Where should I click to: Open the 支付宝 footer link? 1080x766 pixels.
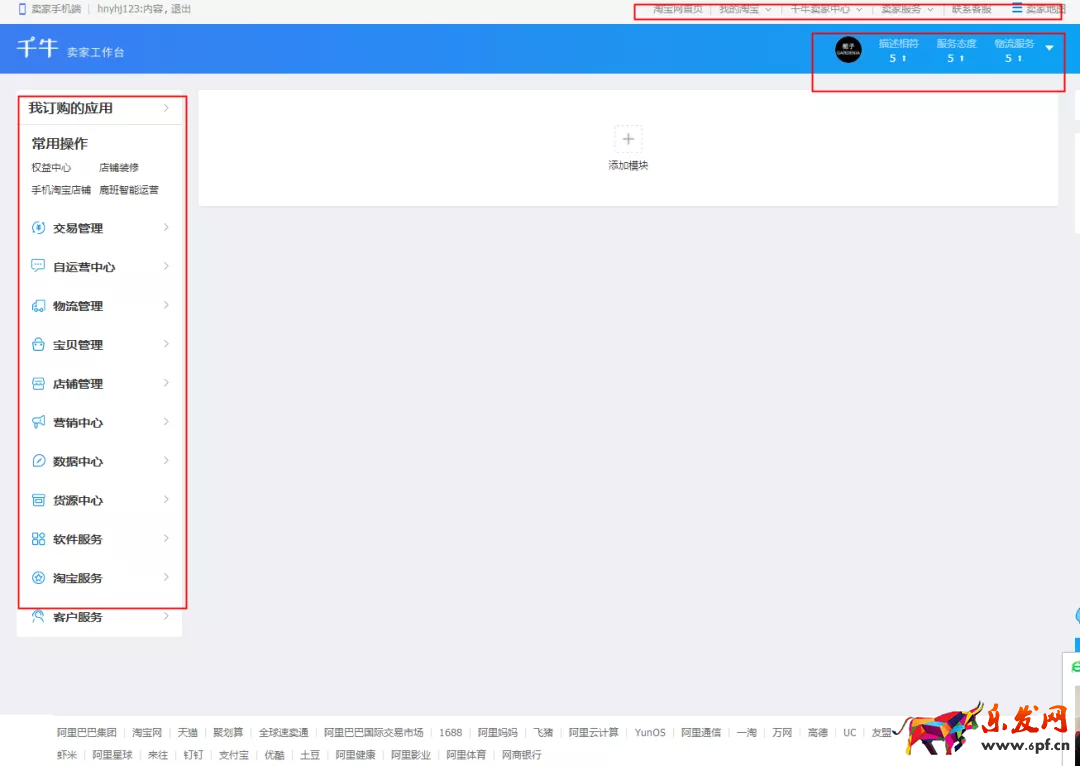pos(233,755)
